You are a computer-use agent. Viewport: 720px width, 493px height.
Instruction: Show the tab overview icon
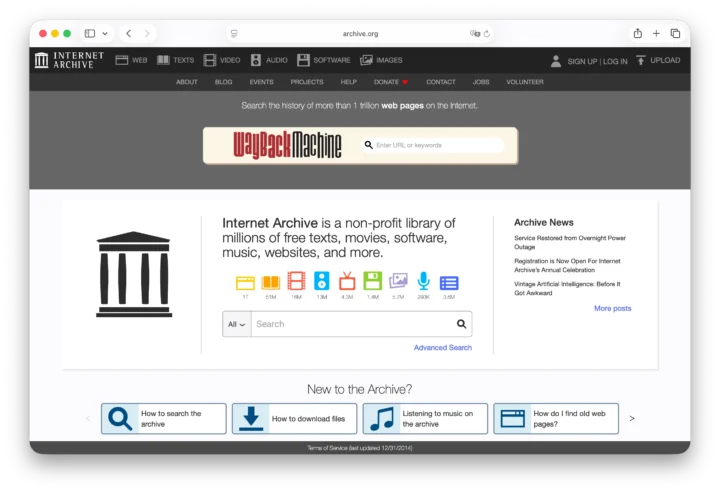[675, 34]
